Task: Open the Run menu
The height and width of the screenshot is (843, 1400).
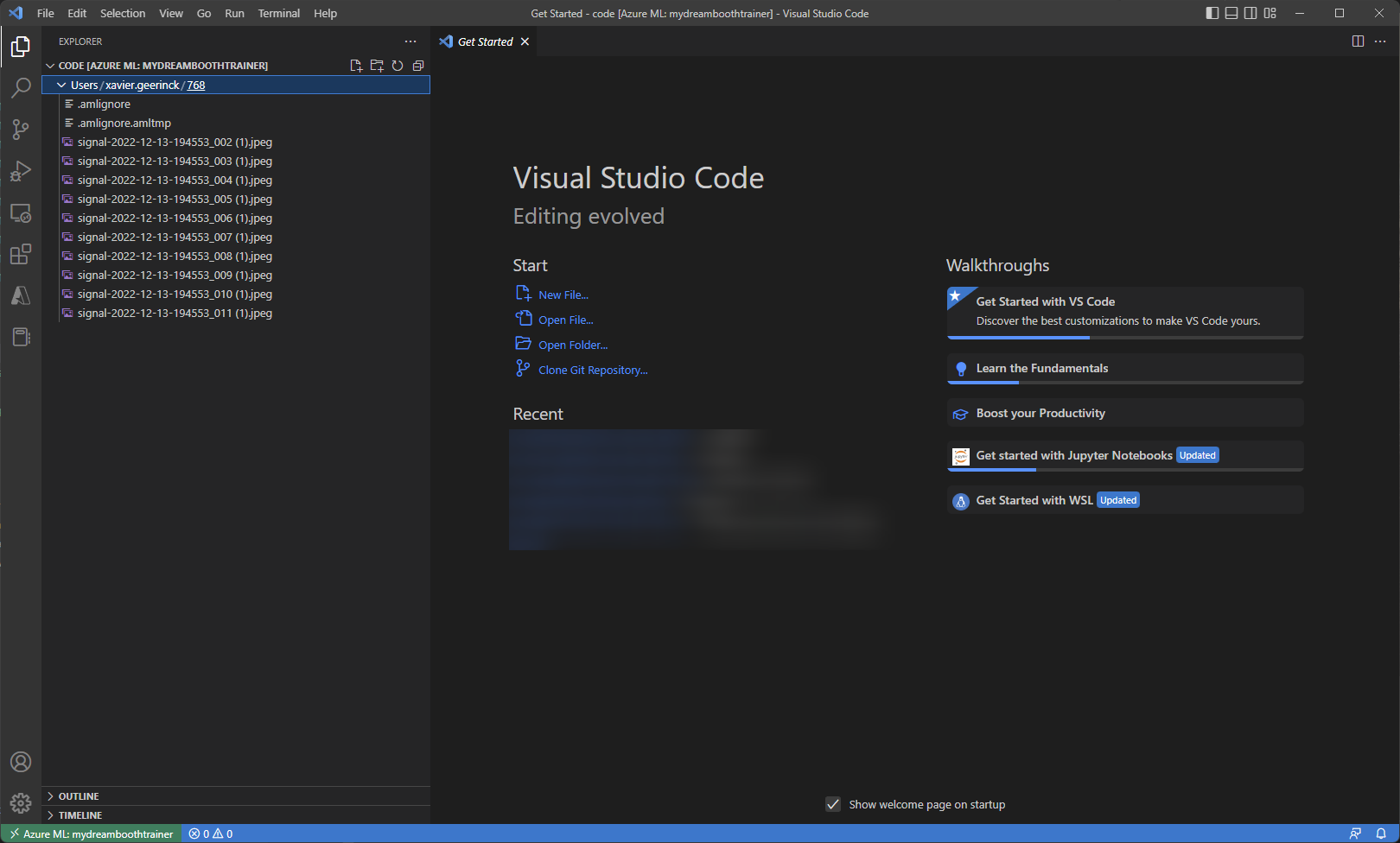Action: point(234,13)
